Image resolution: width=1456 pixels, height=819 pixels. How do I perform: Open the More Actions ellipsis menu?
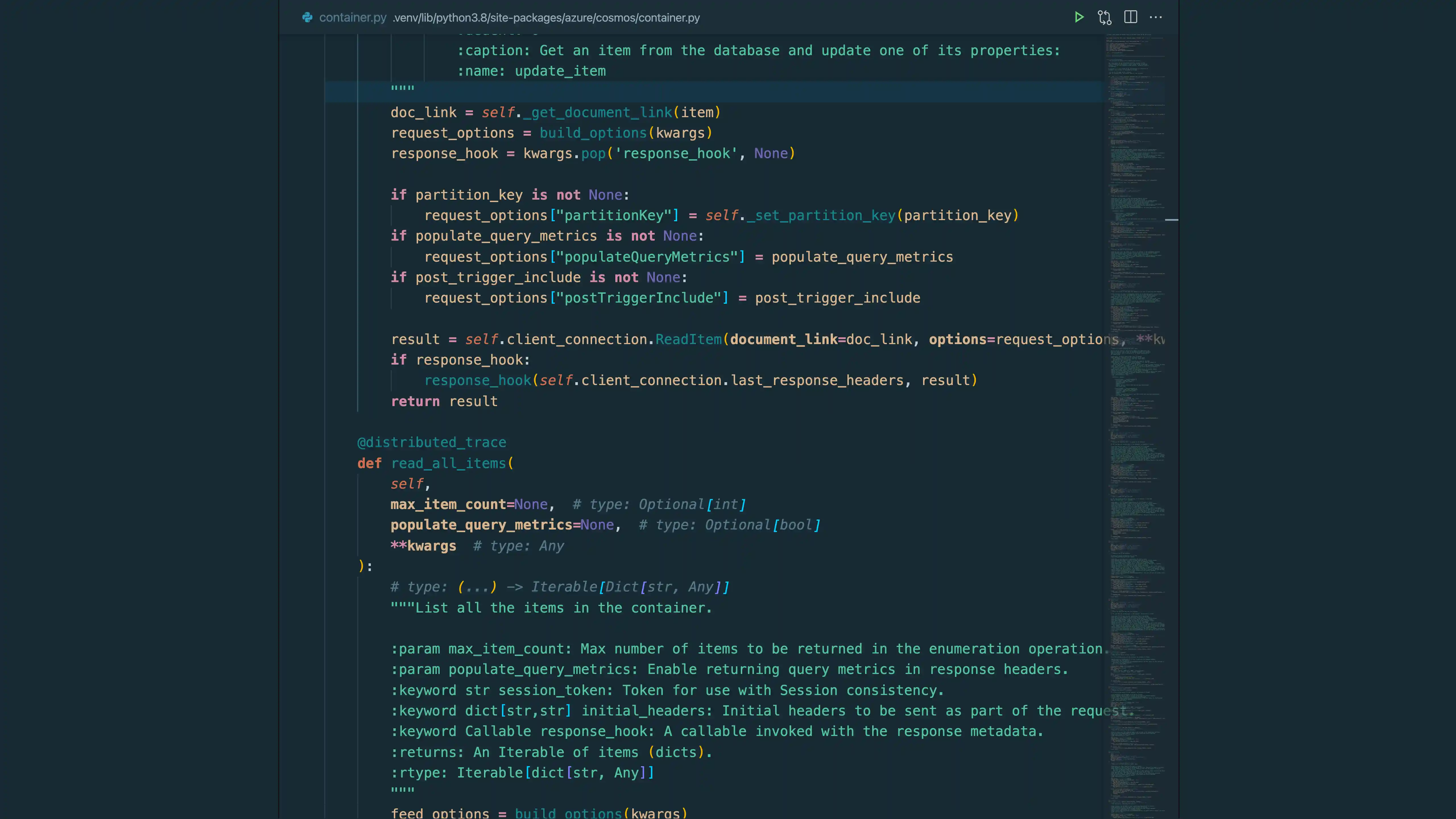[1156, 18]
